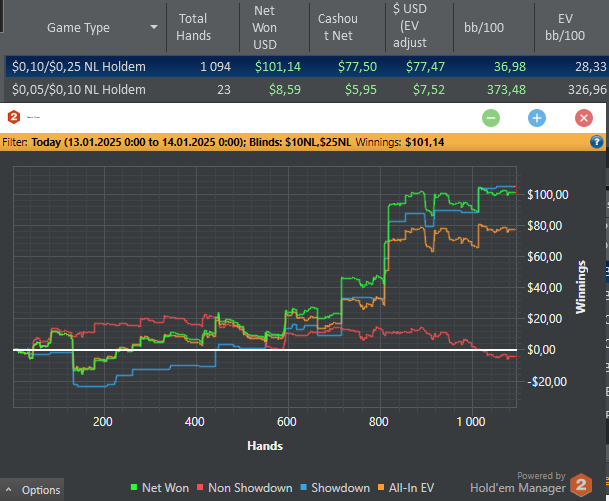Click the blue zoom-in plus icon
The height and width of the screenshot is (501, 609).
(537, 118)
